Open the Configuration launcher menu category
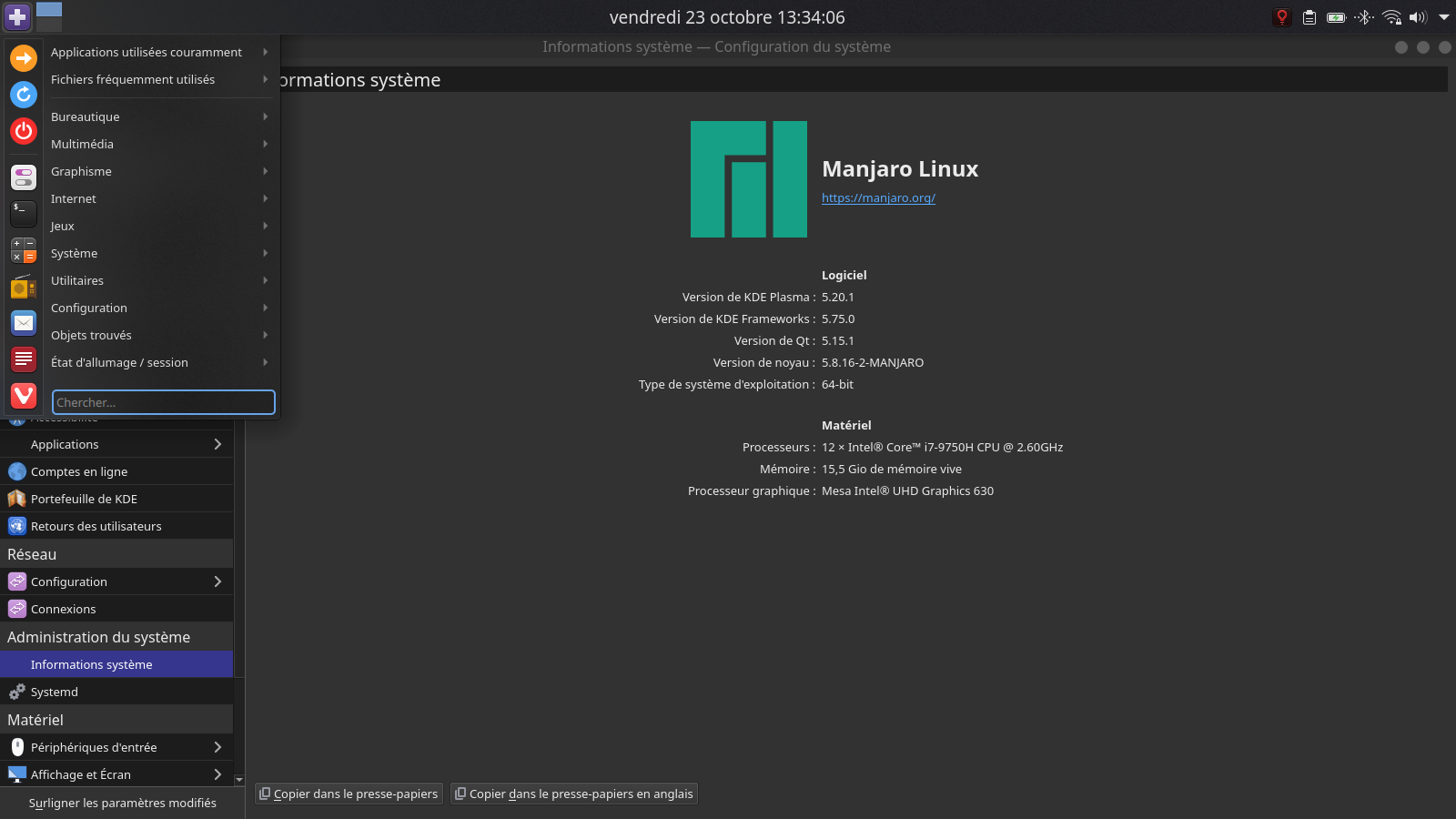 pos(160,308)
